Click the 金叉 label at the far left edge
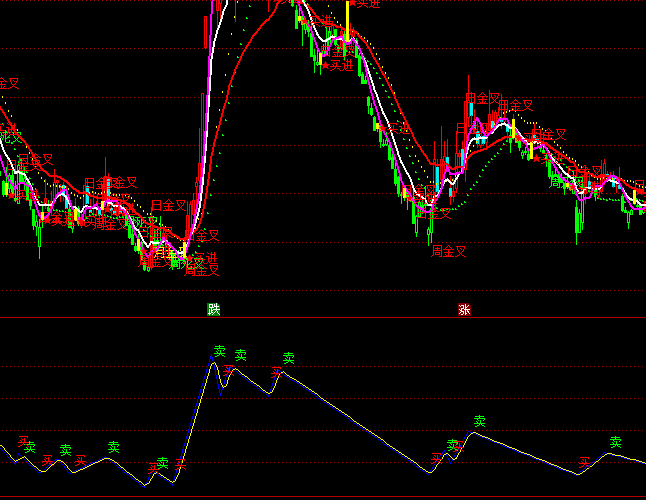This screenshot has width=646, height=500. (x=8, y=84)
